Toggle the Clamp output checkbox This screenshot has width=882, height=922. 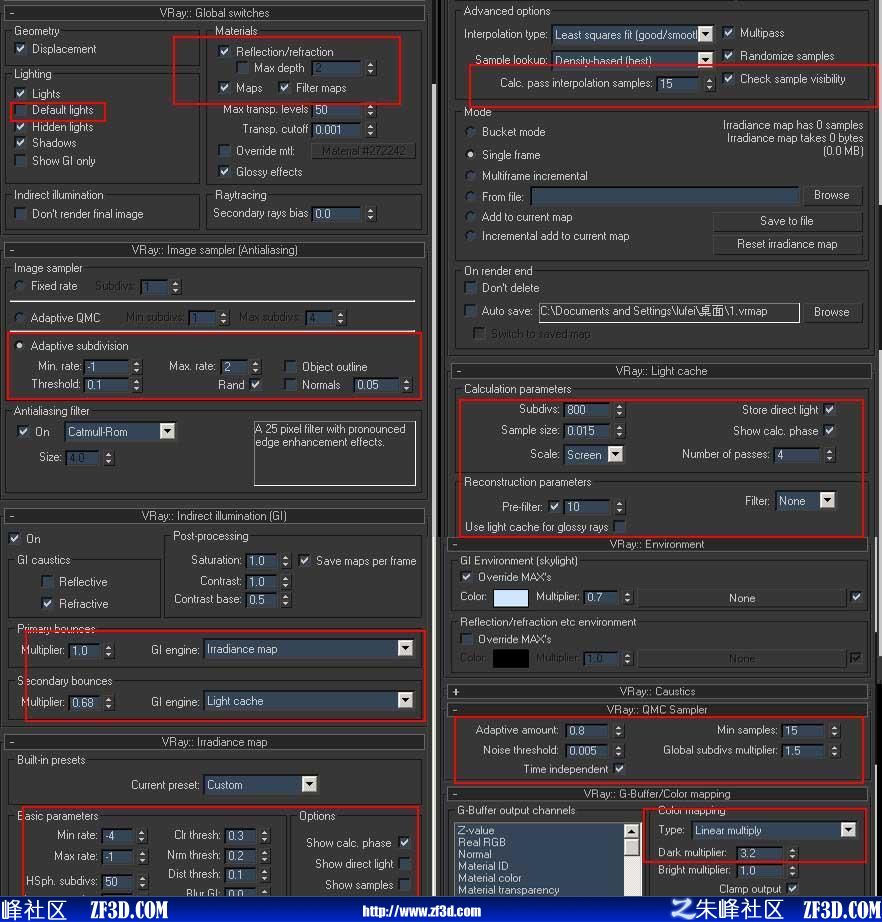tap(793, 888)
